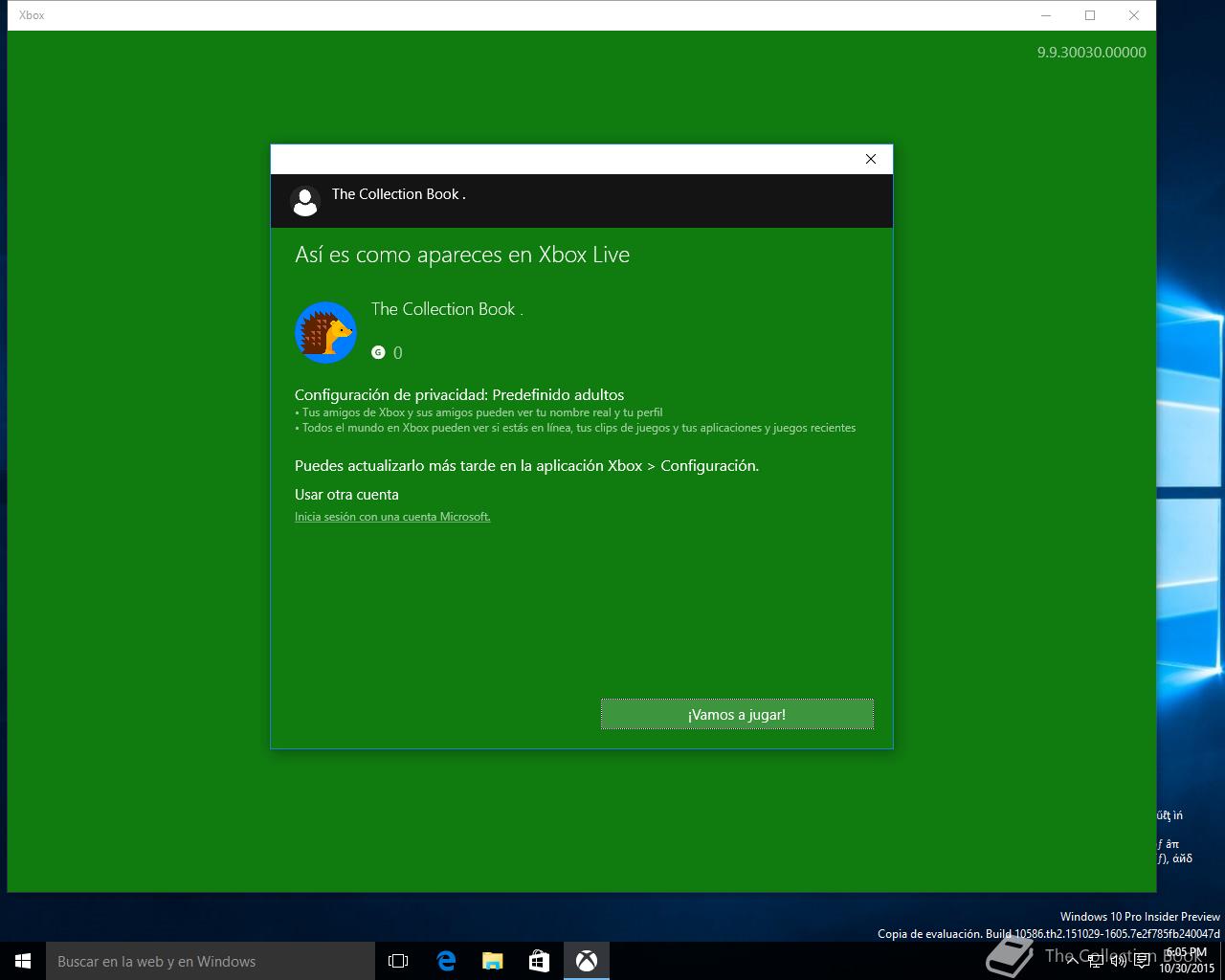1225x980 pixels.
Task: Click the ¡Vamos a jugar! button
Action: point(737,714)
